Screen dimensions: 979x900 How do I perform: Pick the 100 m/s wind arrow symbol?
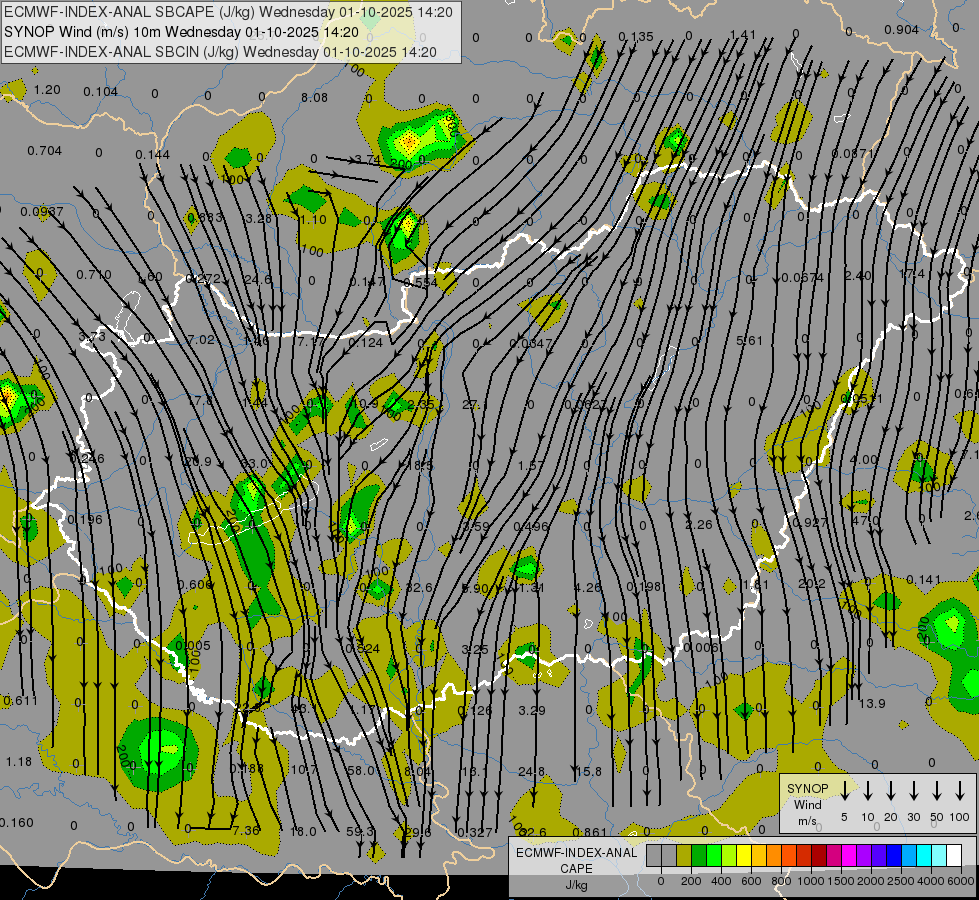[x=960, y=791]
